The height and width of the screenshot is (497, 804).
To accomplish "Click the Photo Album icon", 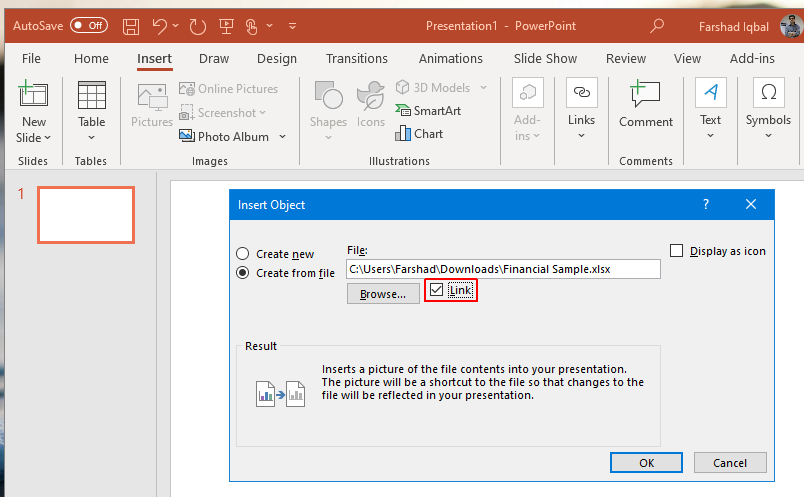I will click(x=187, y=136).
